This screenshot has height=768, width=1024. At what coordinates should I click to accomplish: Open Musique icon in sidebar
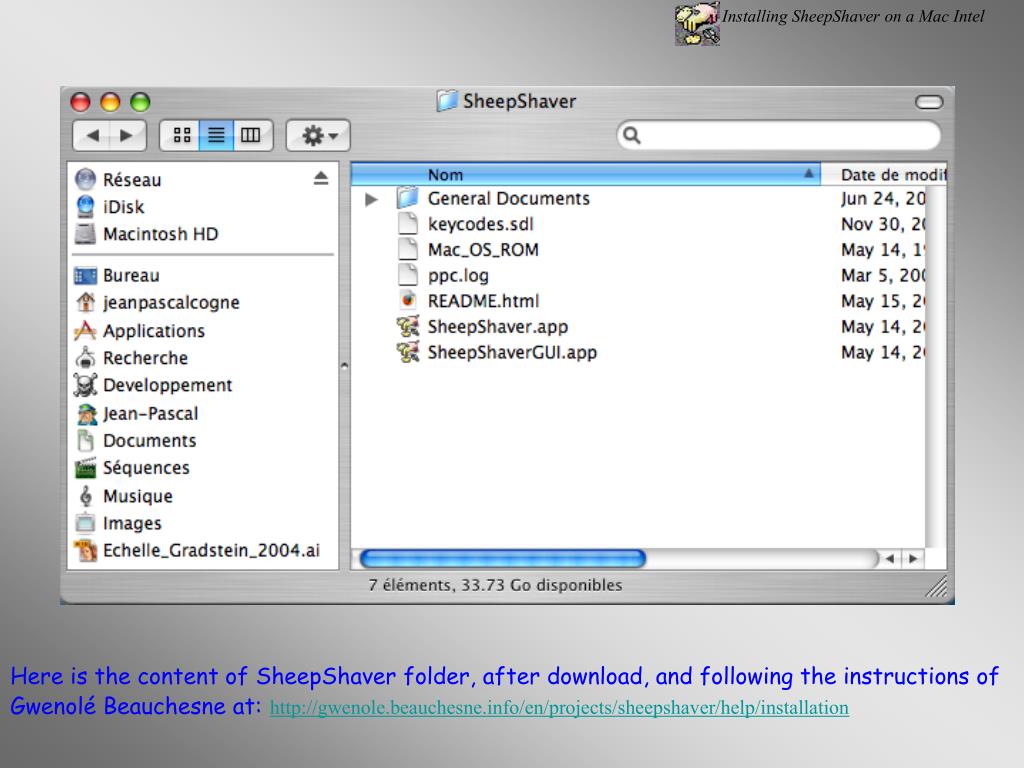point(86,496)
